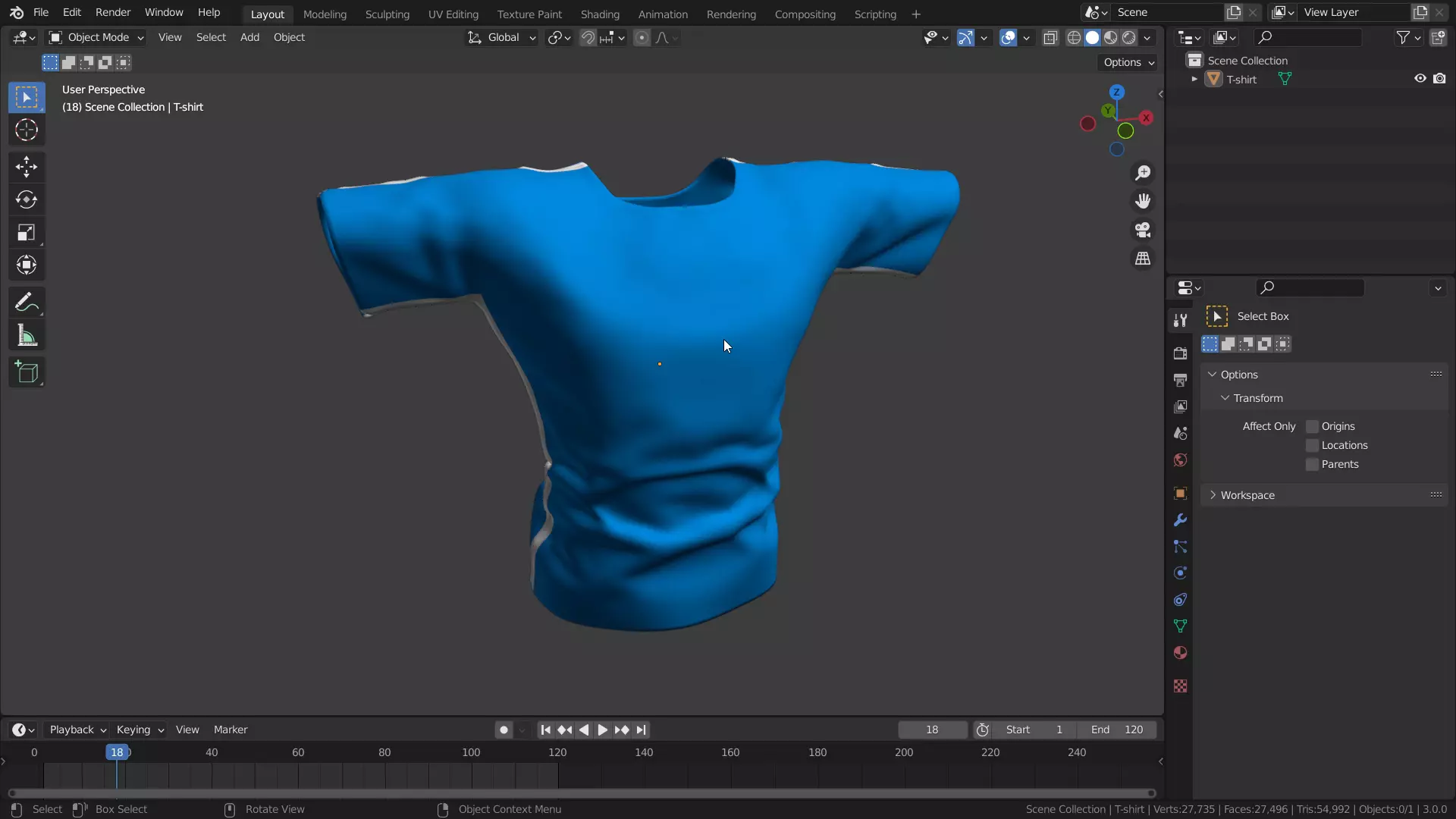Click the Zoom view icon in the viewport
Screen dimensions: 1456x819
tap(1143, 173)
